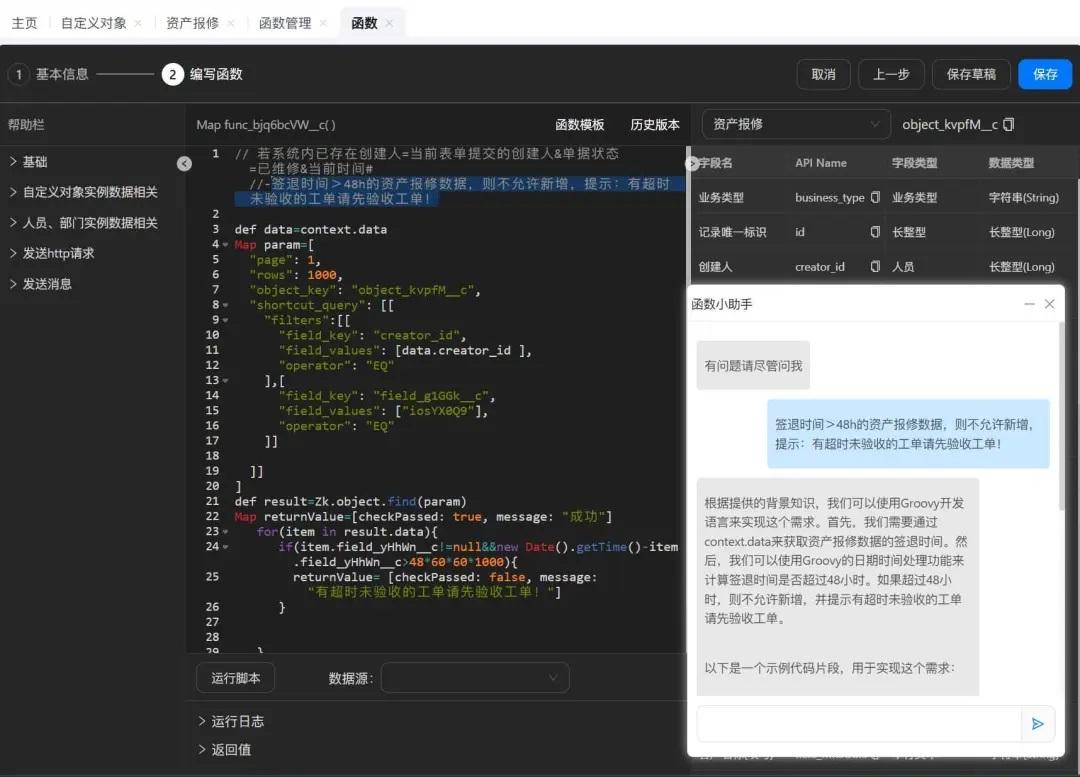
Task: Copy the business_type API name
Action: [875, 198]
